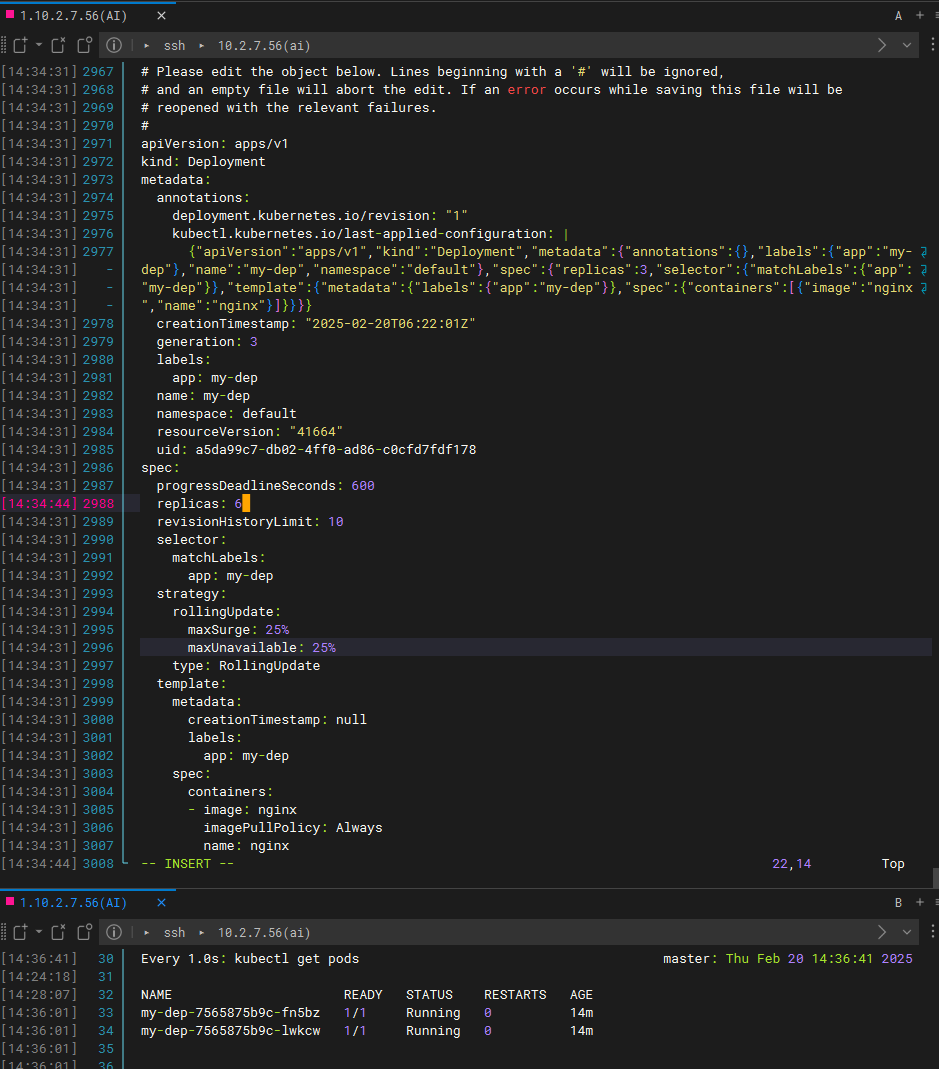Click the 10.2.7.56(ai) host in top address bar
939x1069 pixels.
264,45
